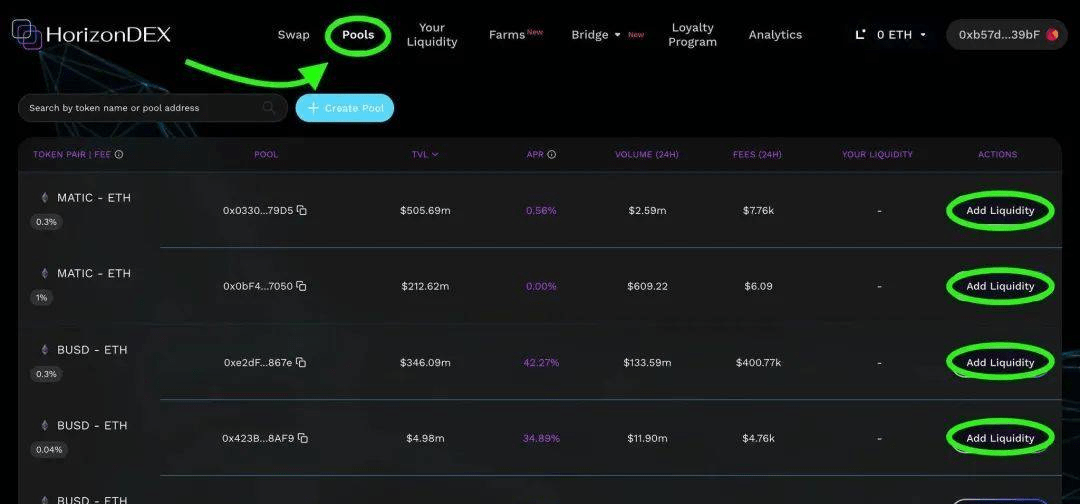
Task: Add Liquidity to MATIC - ETH 0.3% pool
Action: pos(1000,210)
